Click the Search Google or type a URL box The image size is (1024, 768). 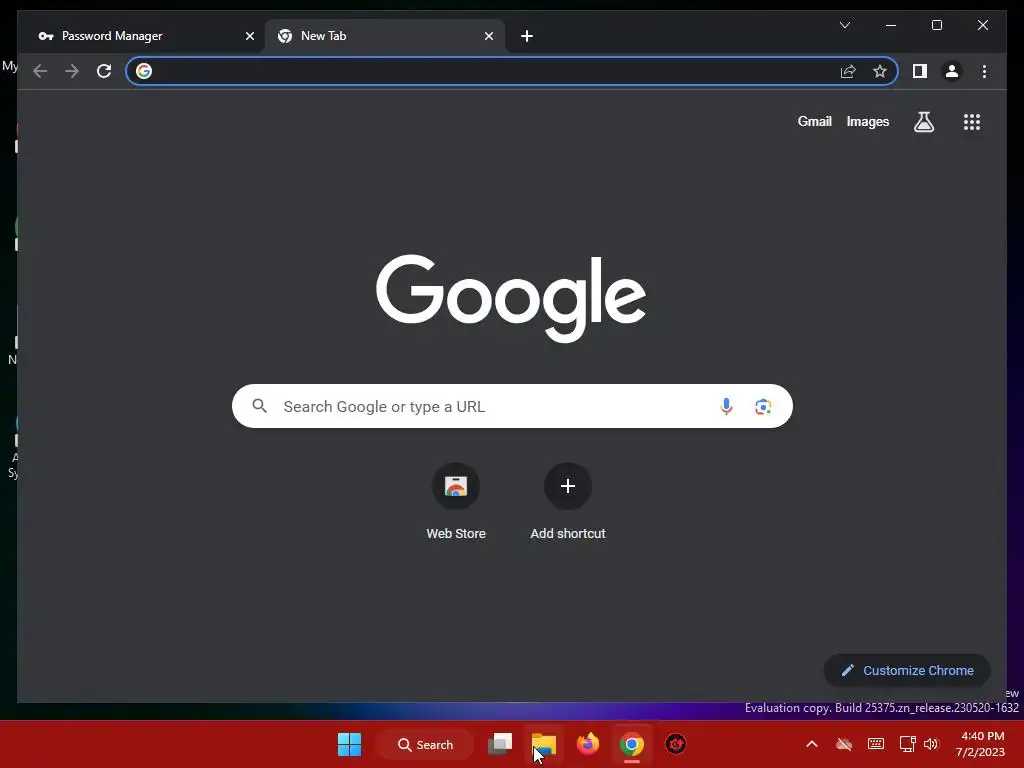point(512,406)
